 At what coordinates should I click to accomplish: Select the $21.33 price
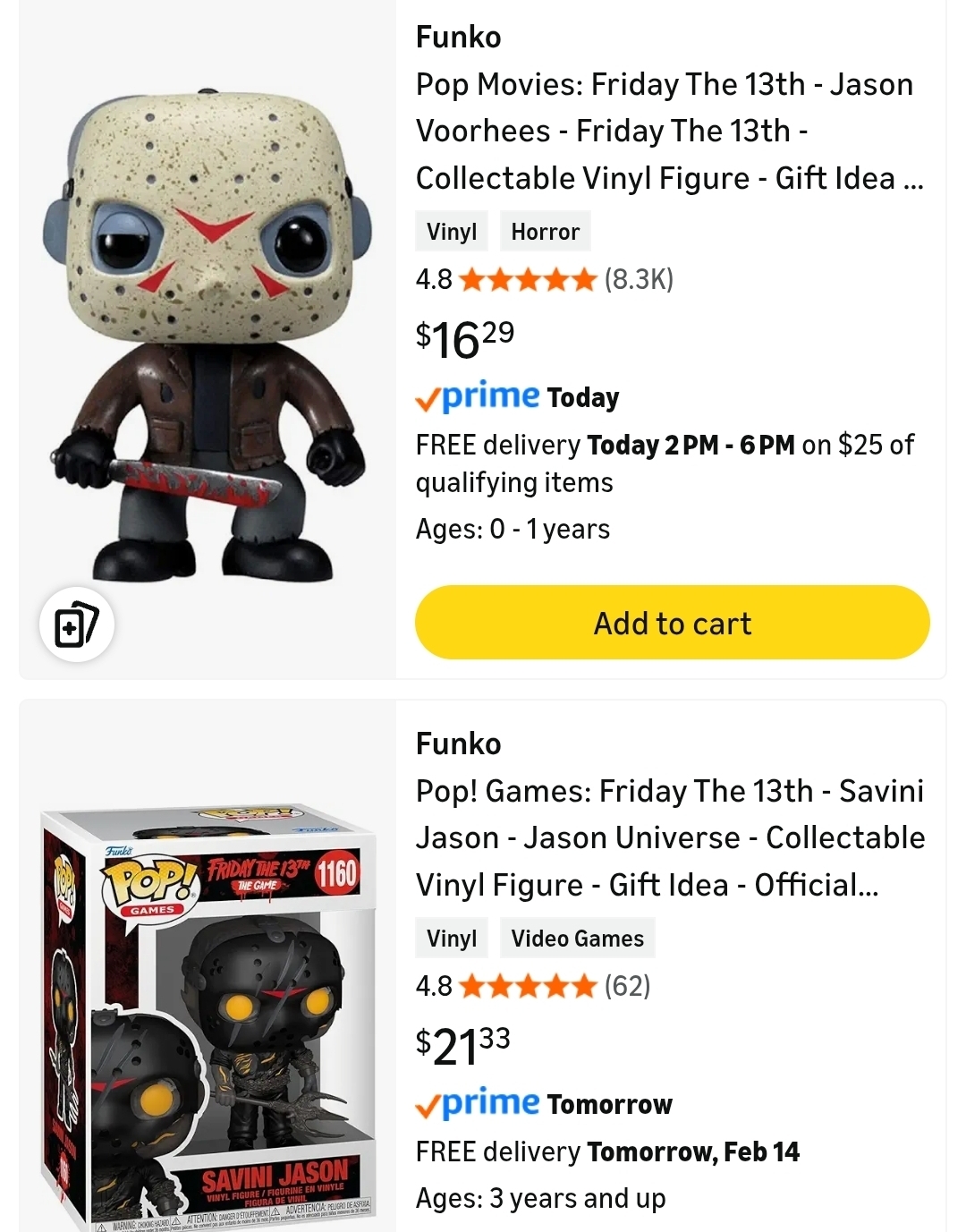463,1046
